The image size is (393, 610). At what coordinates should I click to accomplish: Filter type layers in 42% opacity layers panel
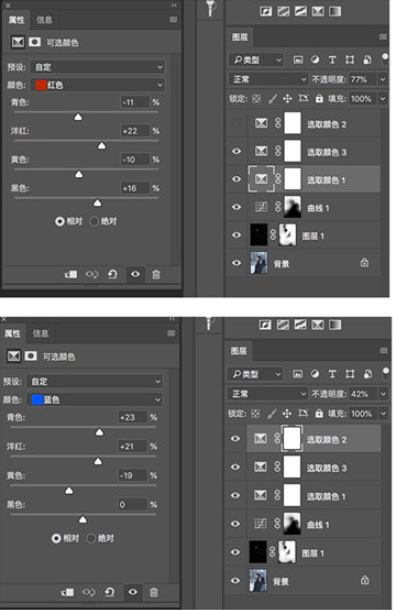332,374
